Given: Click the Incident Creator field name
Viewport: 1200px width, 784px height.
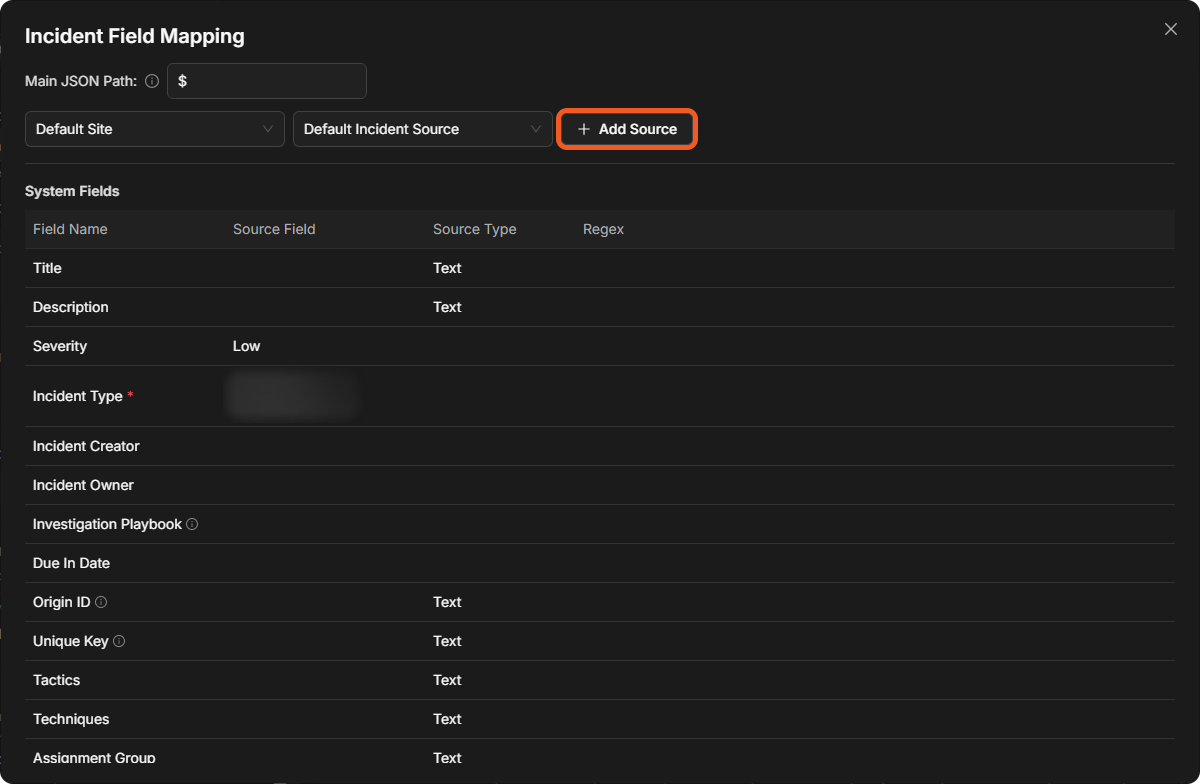Looking at the screenshot, I should [86, 446].
